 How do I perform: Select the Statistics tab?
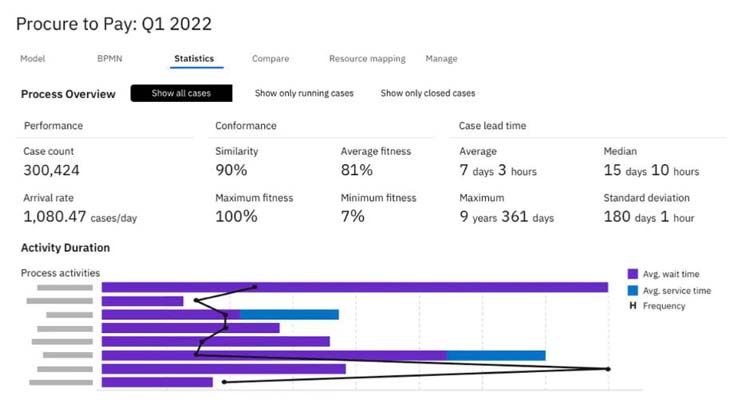194,58
